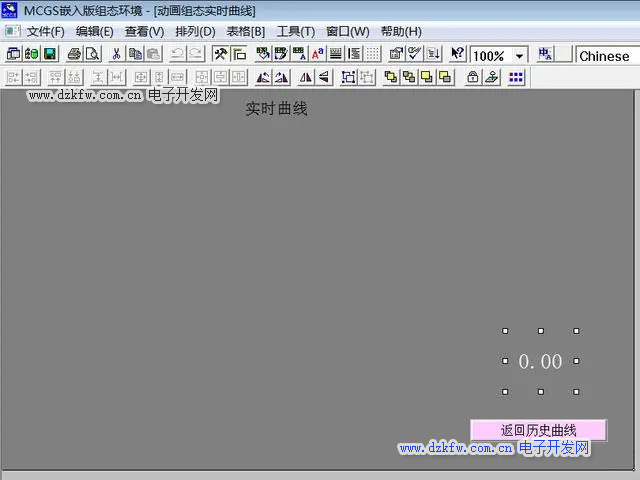Click the 返回历史曲线 button
Viewport: 640px width, 480px height.
(538, 430)
